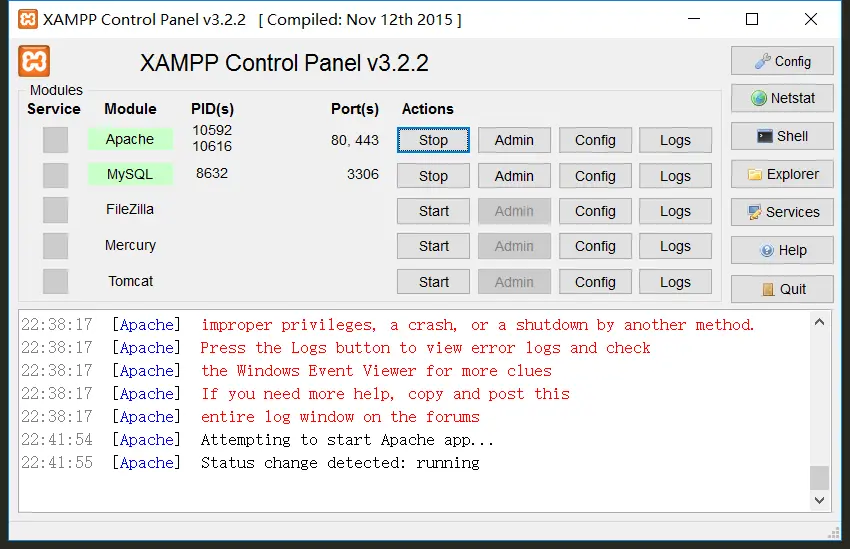The width and height of the screenshot is (850, 549).
Task: Open Explorer with the folder icon
Action: pyautogui.click(x=782, y=174)
